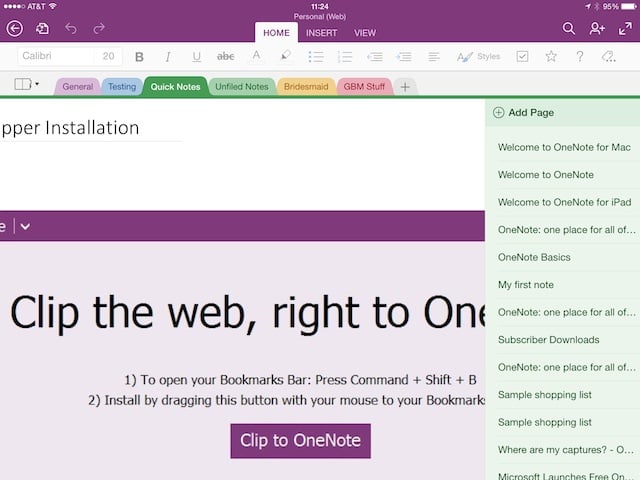640x480 pixels.
Task: Increase the paragraph indent
Action: [x=404, y=57]
